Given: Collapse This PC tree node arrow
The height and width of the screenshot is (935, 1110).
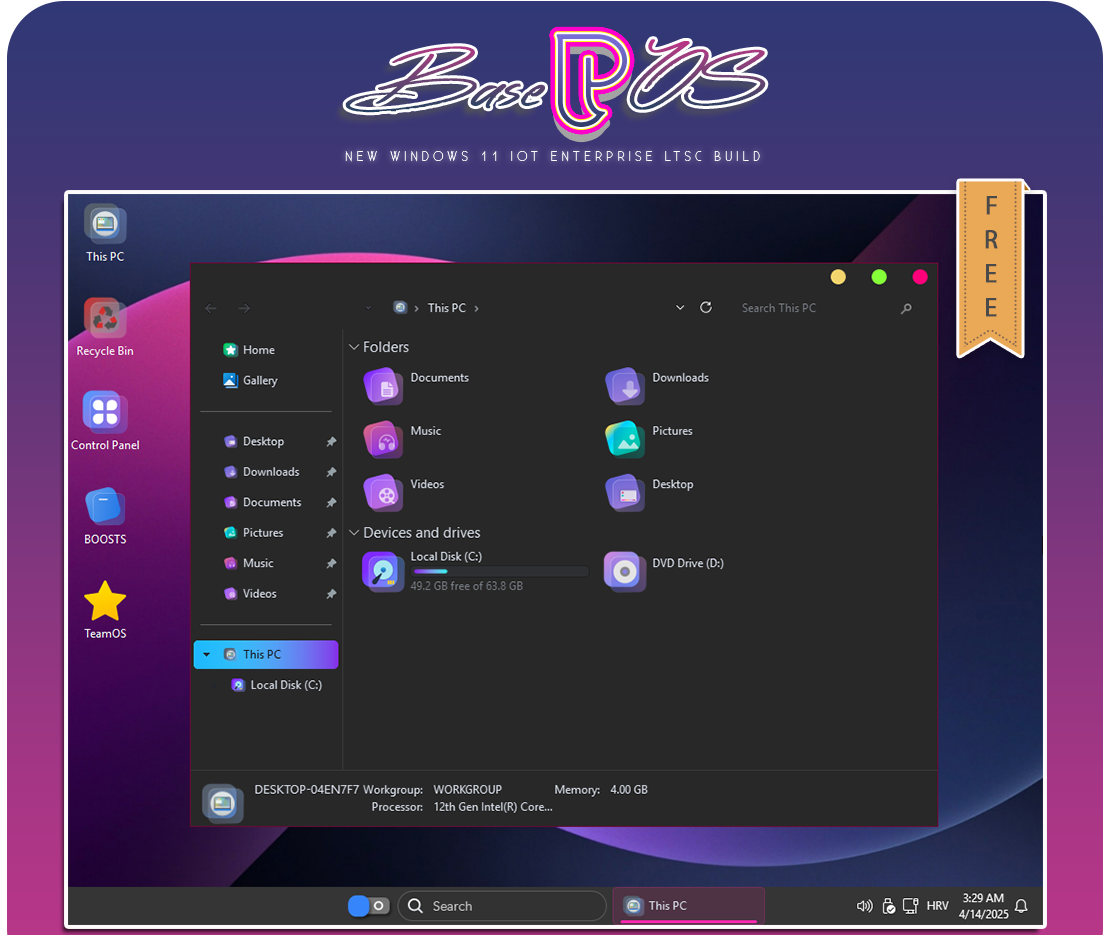Looking at the screenshot, I should (206, 655).
